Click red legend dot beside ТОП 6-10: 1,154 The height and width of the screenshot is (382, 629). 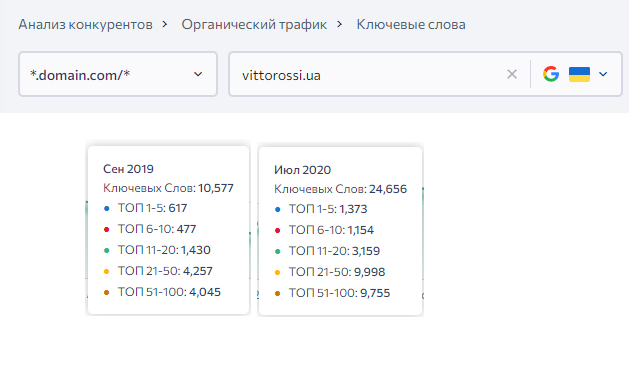[277, 230]
